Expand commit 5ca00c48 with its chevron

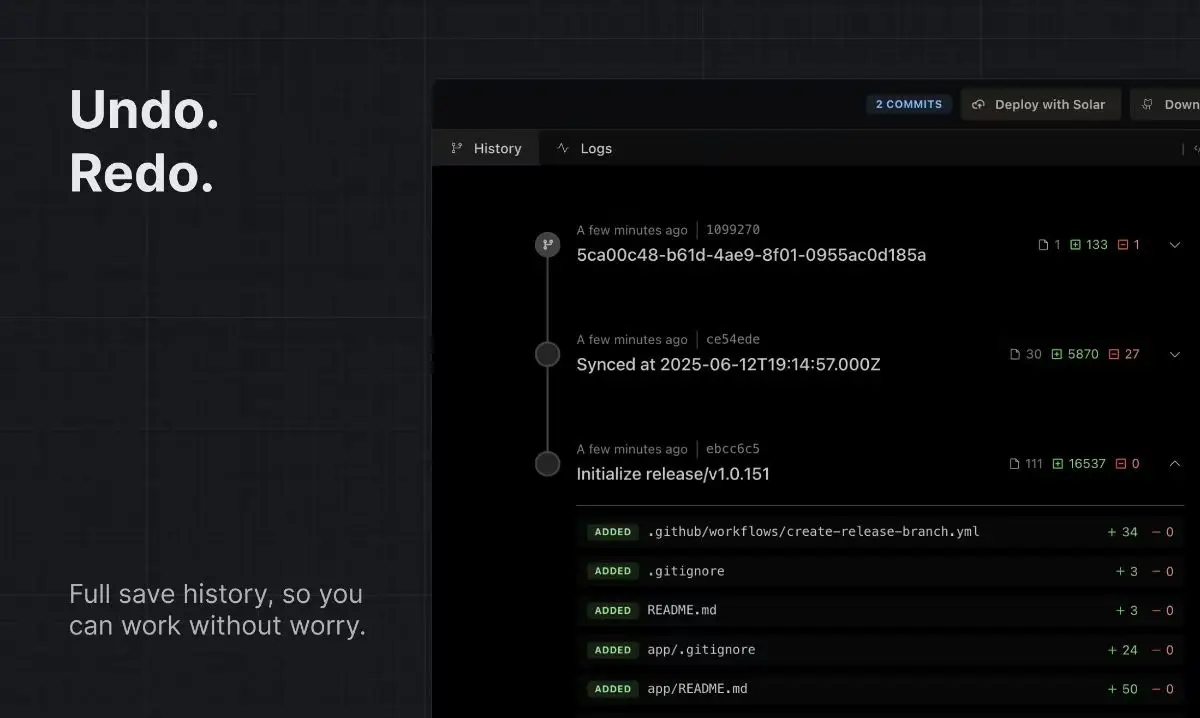tap(1175, 245)
